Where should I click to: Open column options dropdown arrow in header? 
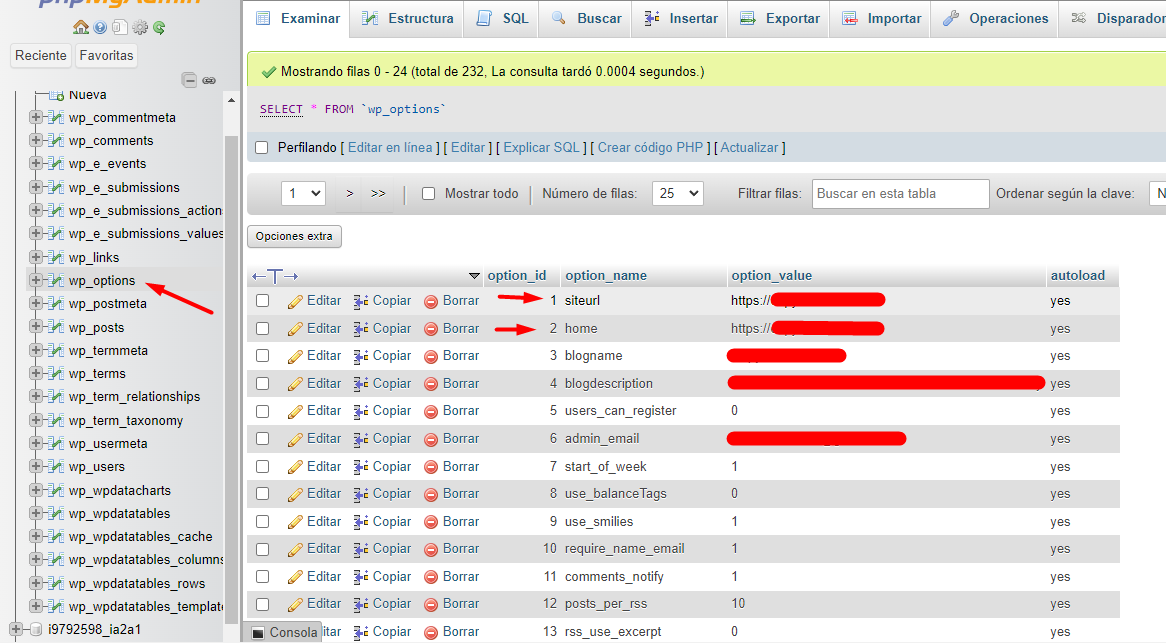pos(474,276)
